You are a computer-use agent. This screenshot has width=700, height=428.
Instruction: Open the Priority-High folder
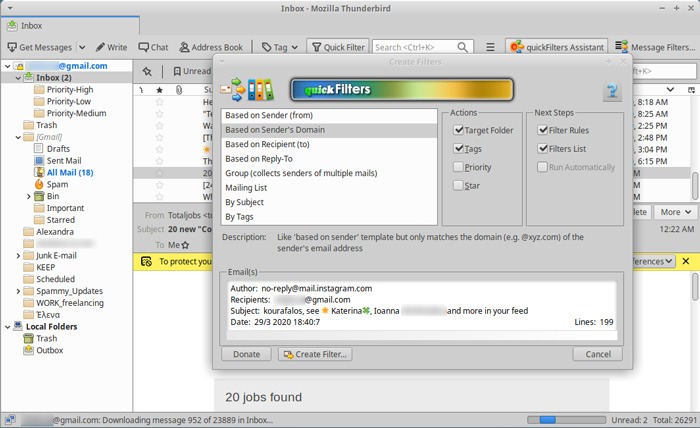tap(70, 90)
